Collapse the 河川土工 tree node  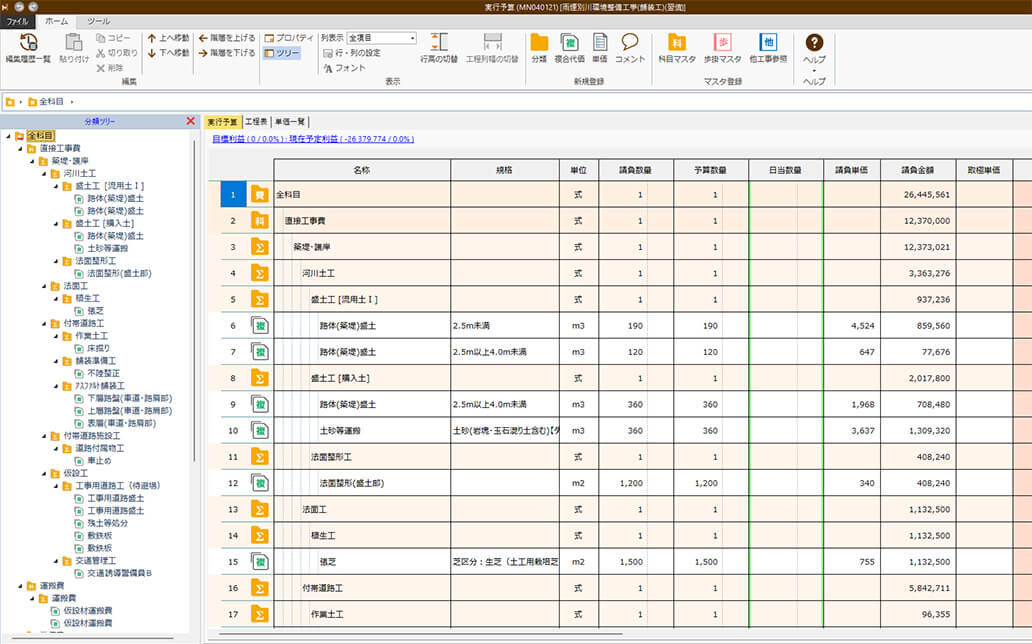click(43, 173)
